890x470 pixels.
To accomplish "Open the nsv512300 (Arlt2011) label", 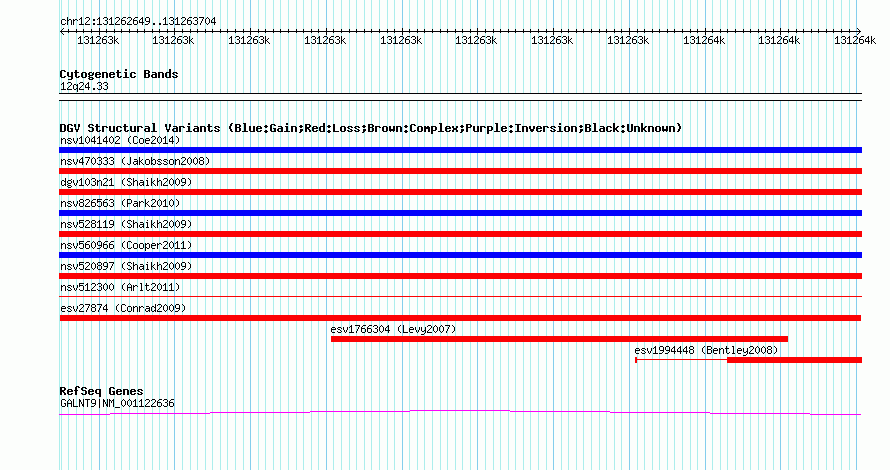I will click(120, 287).
